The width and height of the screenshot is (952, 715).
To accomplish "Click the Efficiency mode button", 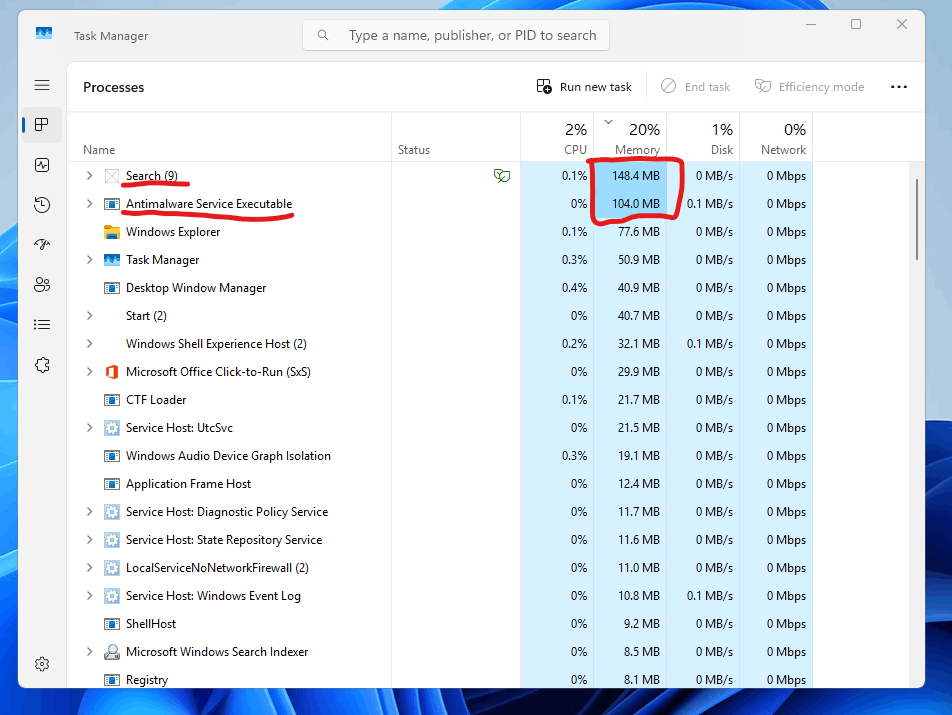I will coord(809,87).
